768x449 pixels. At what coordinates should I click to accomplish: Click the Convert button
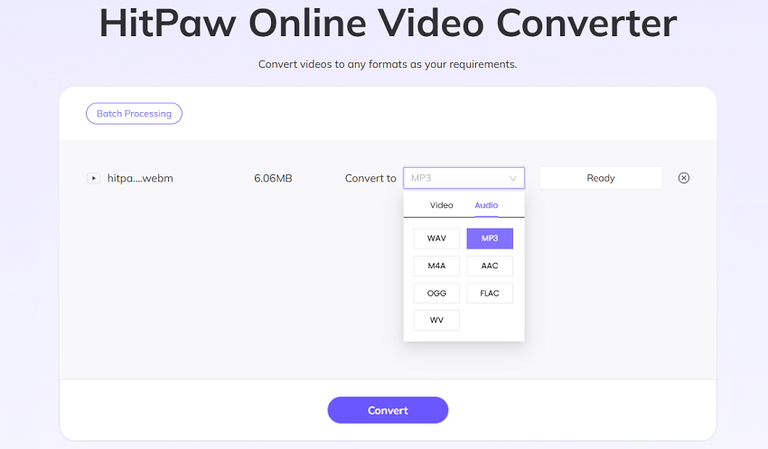(387, 410)
